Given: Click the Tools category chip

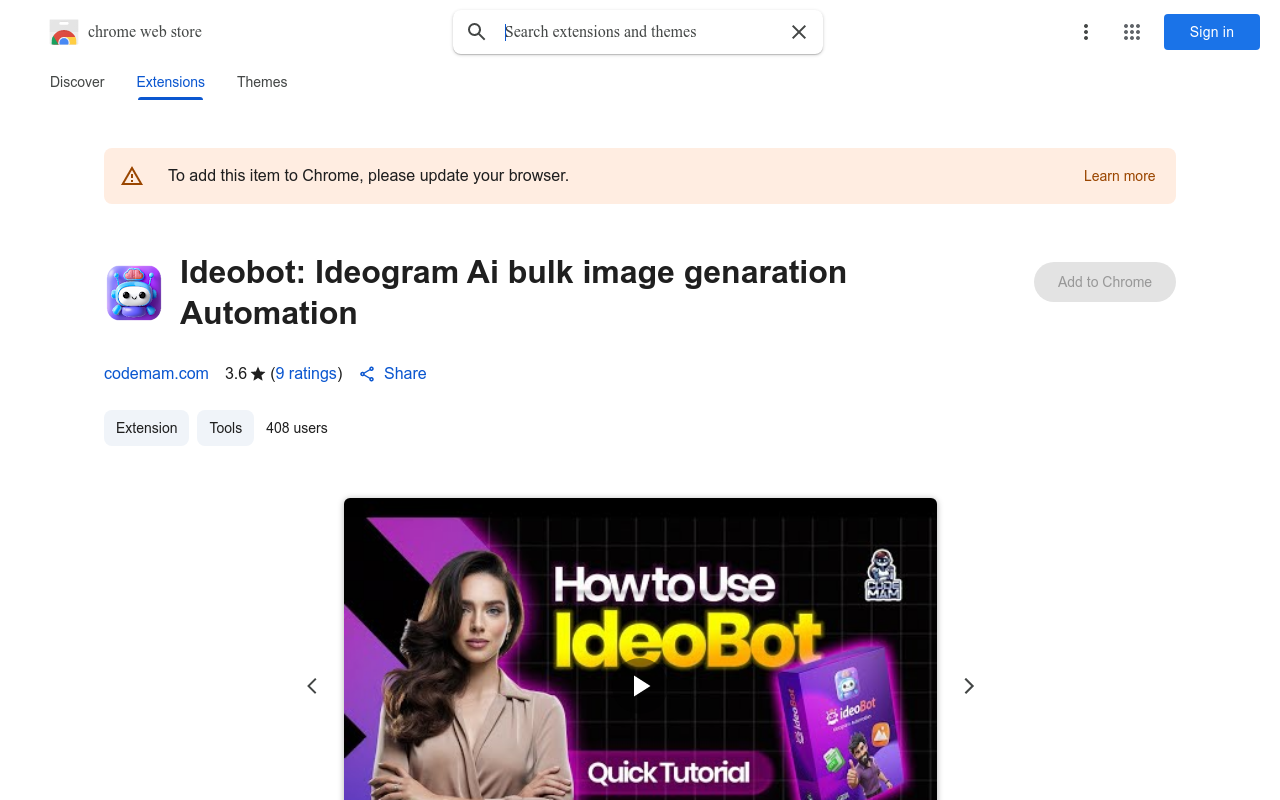Looking at the screenshot, I should [x=225, y=428].
